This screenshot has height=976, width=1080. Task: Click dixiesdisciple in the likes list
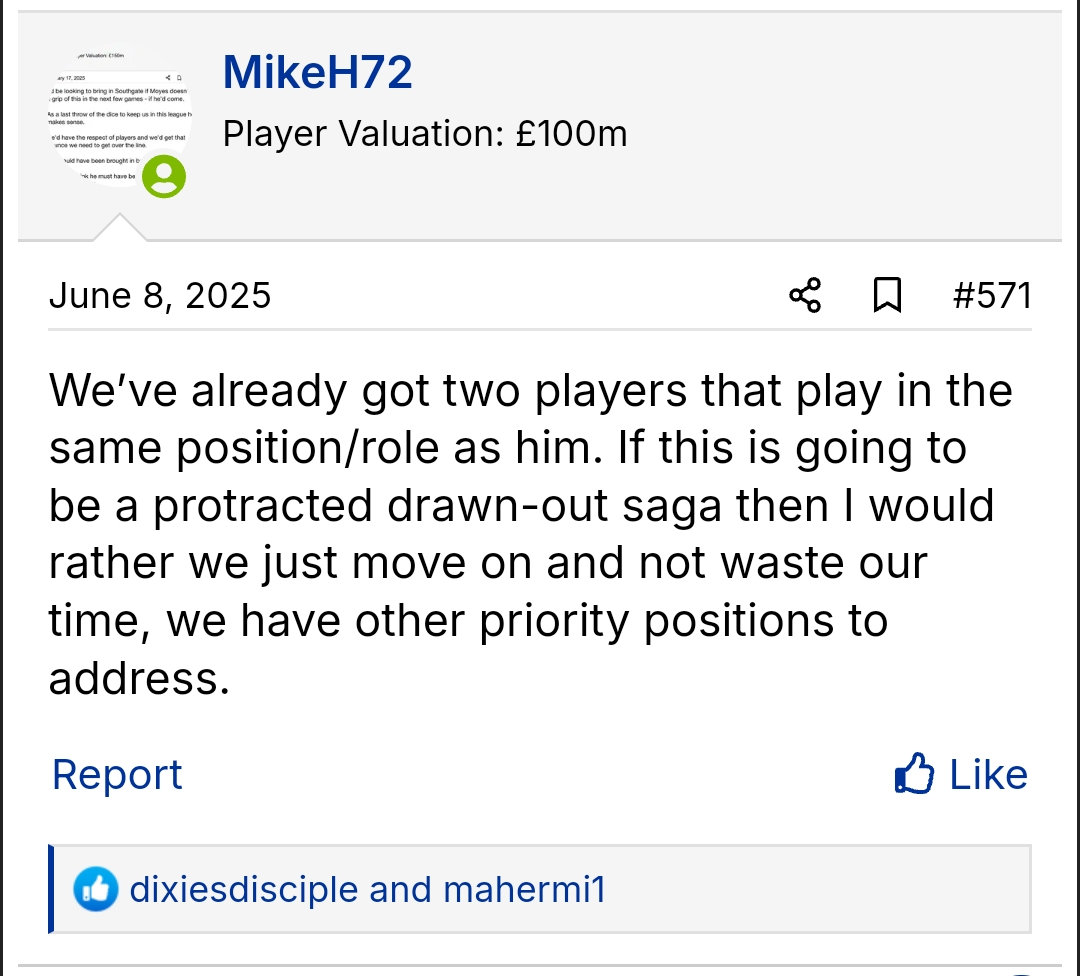click(x=244, y=889)
